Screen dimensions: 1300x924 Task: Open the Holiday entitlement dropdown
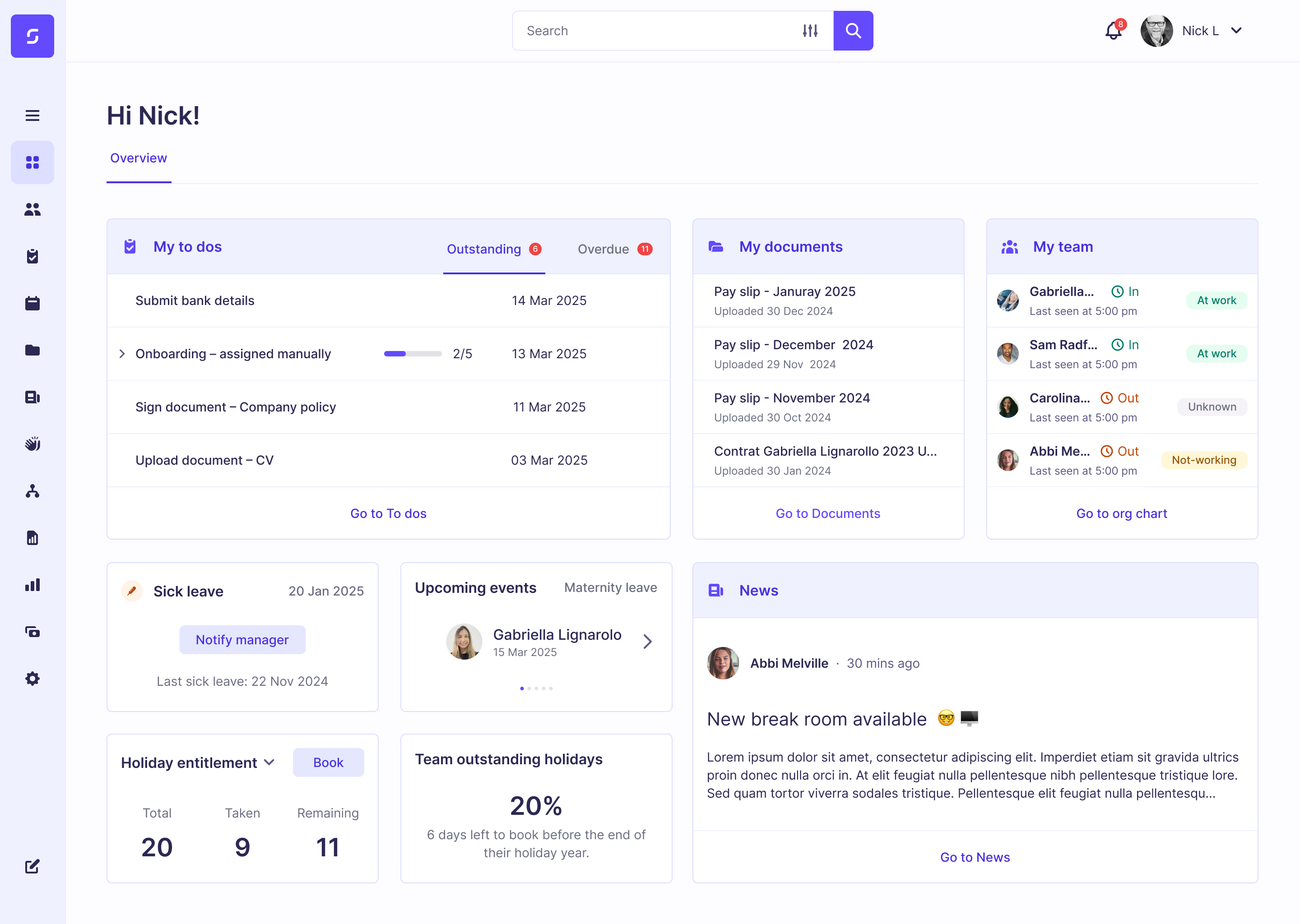click(269, 762)
